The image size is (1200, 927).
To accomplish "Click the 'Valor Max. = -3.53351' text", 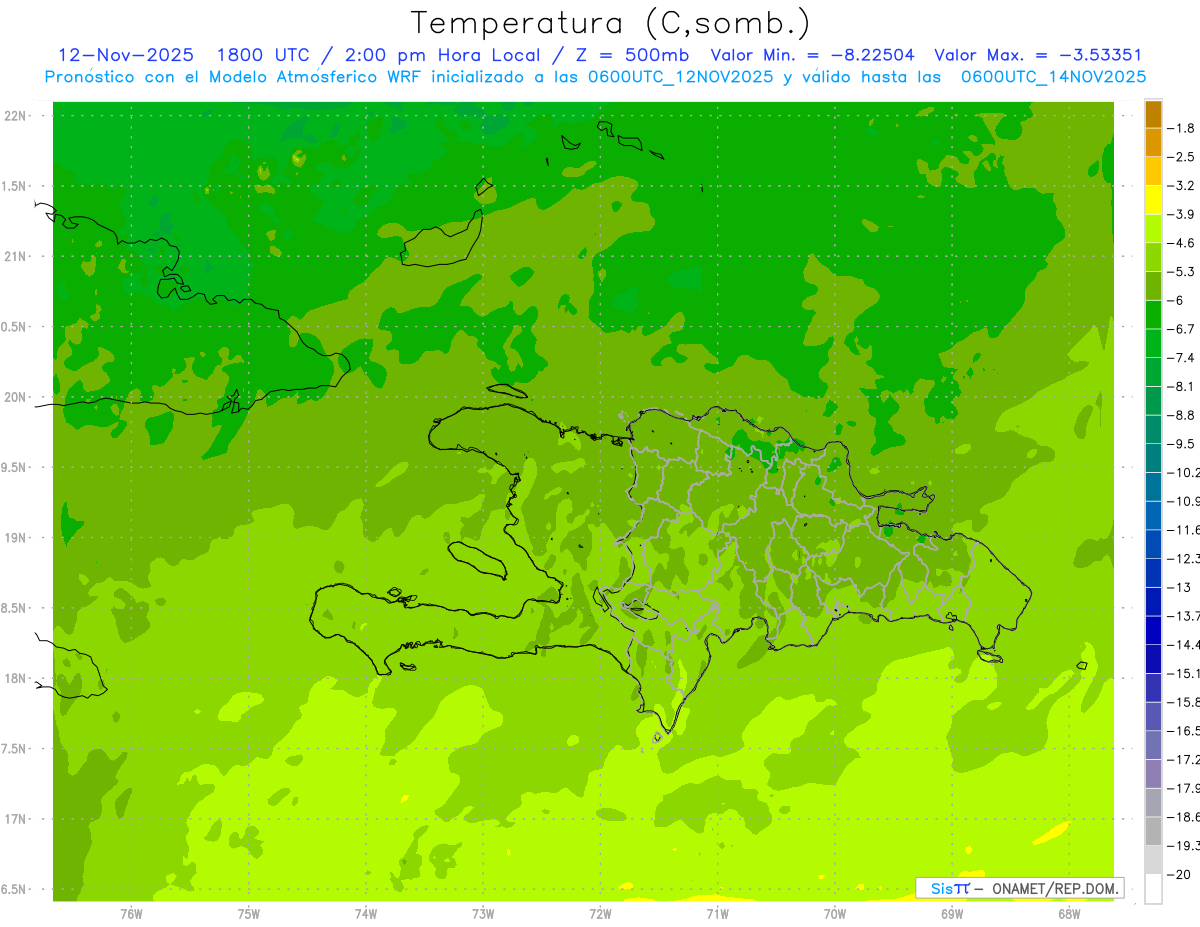I will [x=1038, y=55].
